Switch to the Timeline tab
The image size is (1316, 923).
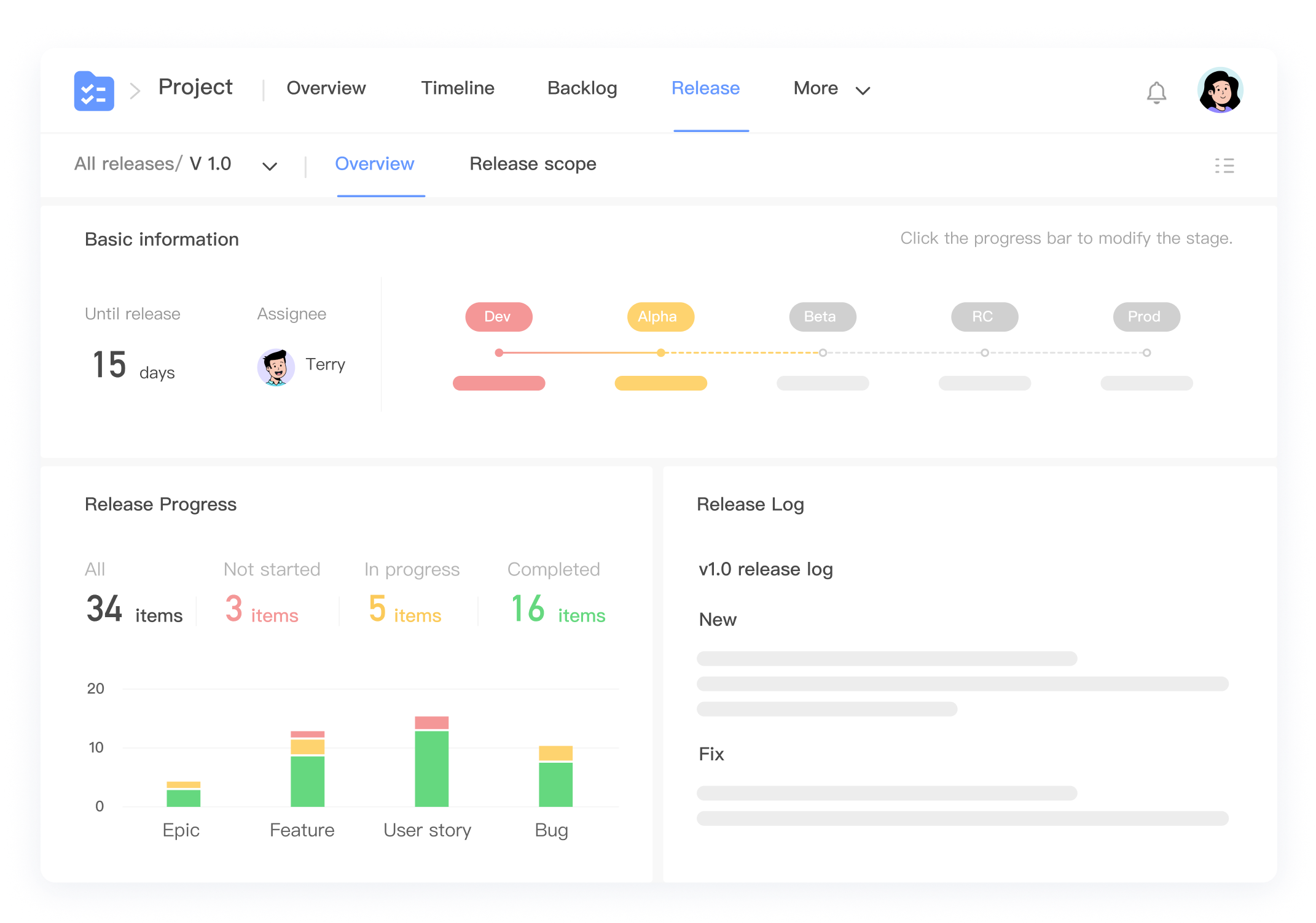tap(457, 88)
